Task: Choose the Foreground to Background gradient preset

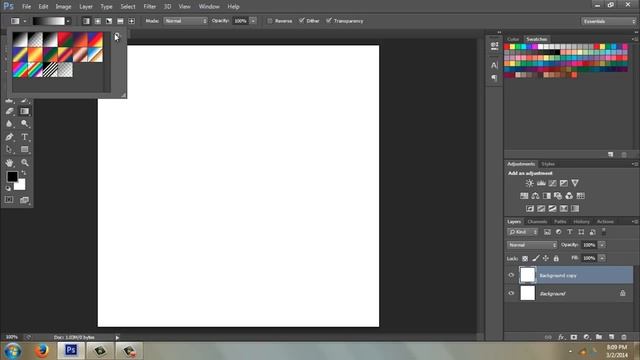Action: click(20, 40)
